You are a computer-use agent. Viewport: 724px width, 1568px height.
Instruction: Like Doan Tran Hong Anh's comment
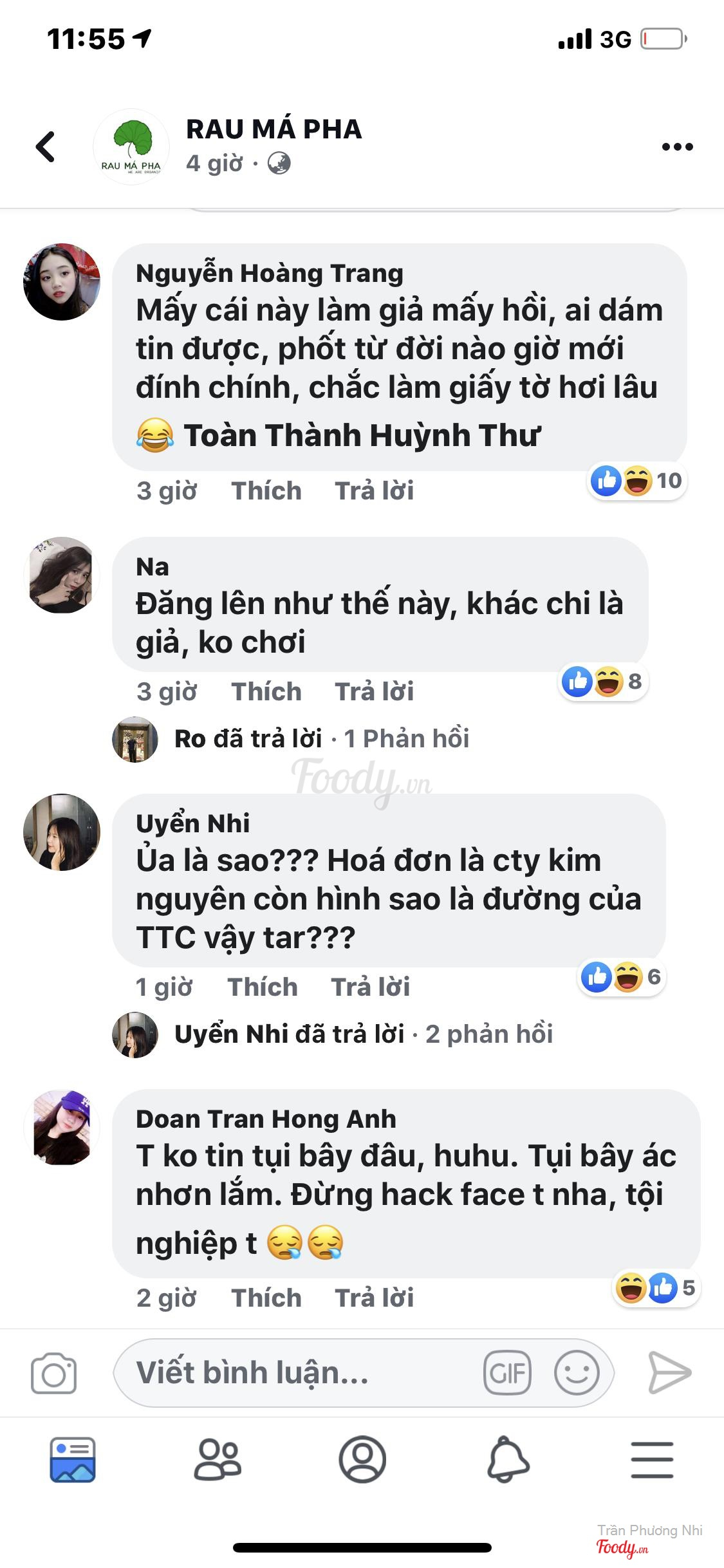(x=266, y=1298)
